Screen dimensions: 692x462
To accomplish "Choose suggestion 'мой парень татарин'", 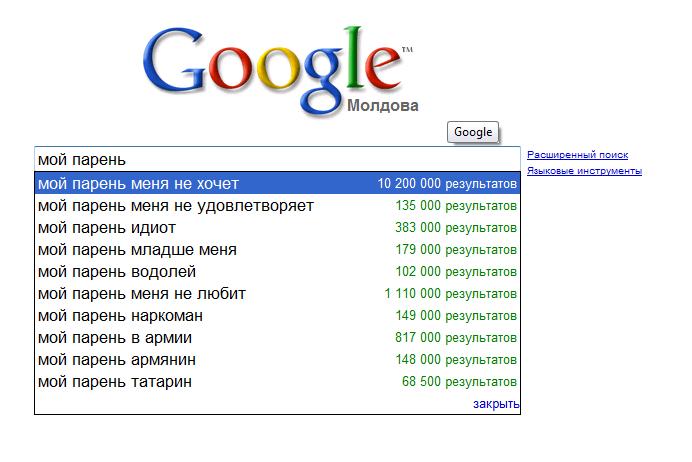I will pyautogui.click(x=277, y=382).
